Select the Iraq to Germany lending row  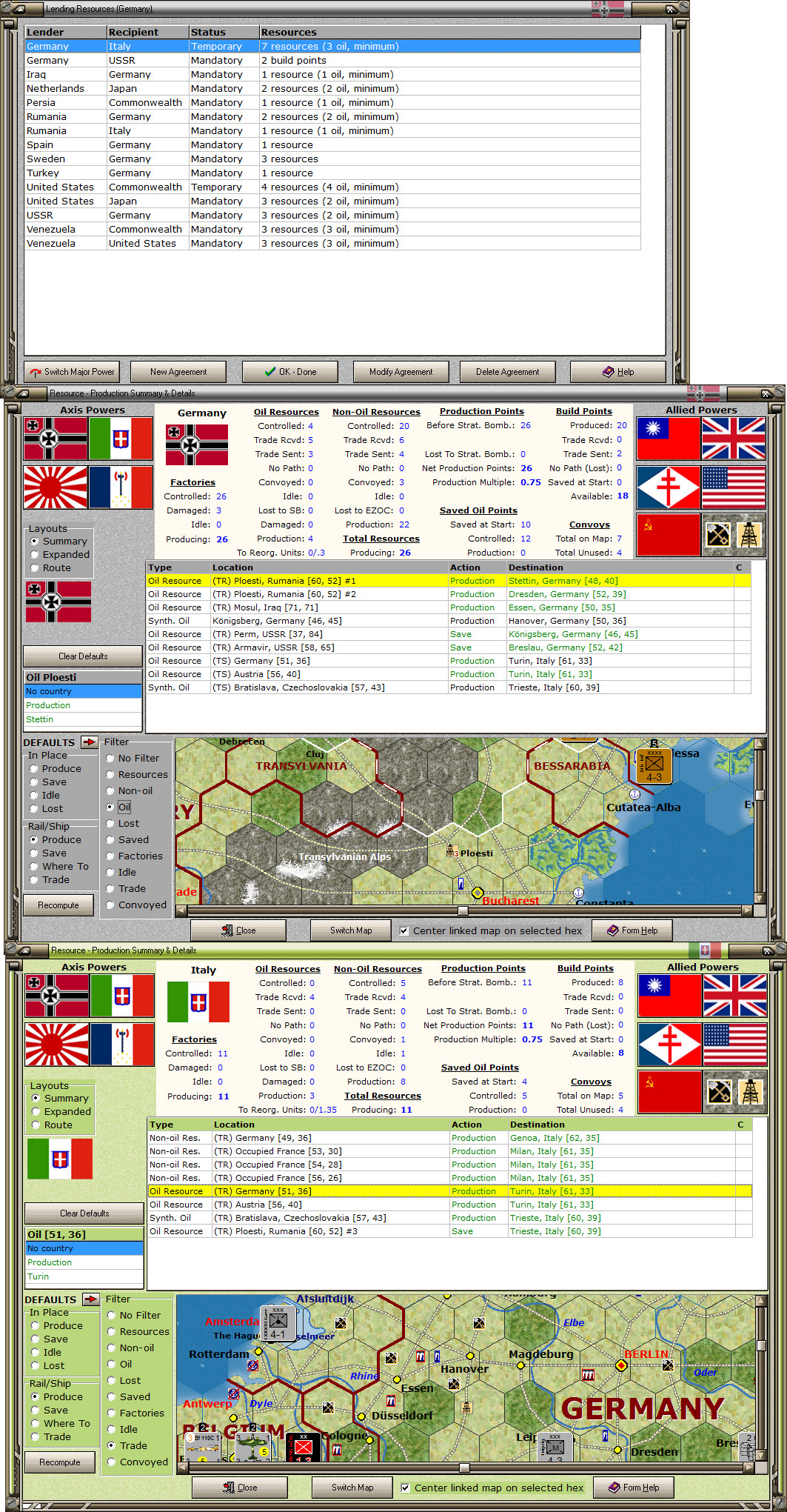tap(332, 75)
